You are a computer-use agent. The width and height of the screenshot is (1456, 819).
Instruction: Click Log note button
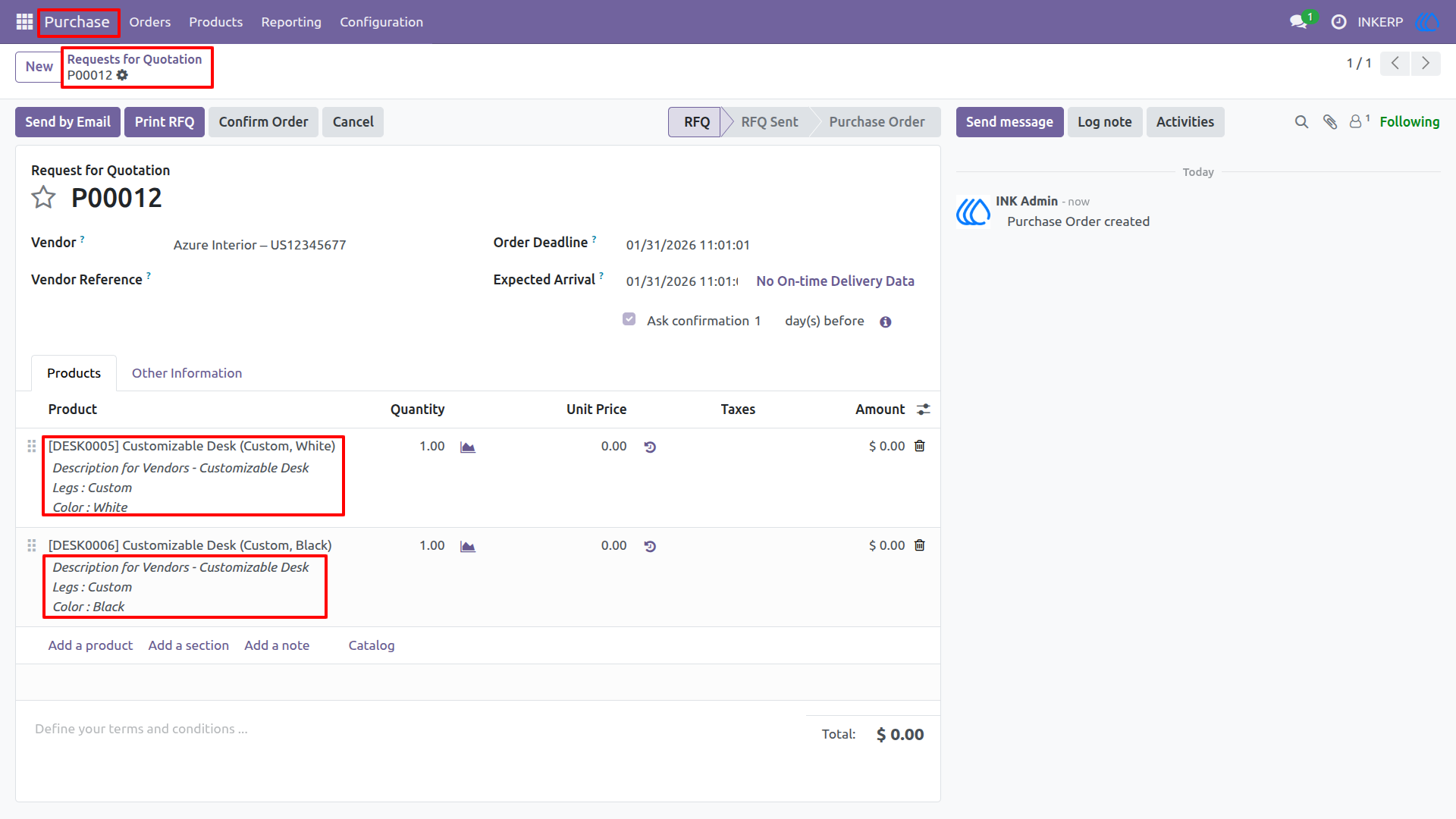coord(1104,122)
